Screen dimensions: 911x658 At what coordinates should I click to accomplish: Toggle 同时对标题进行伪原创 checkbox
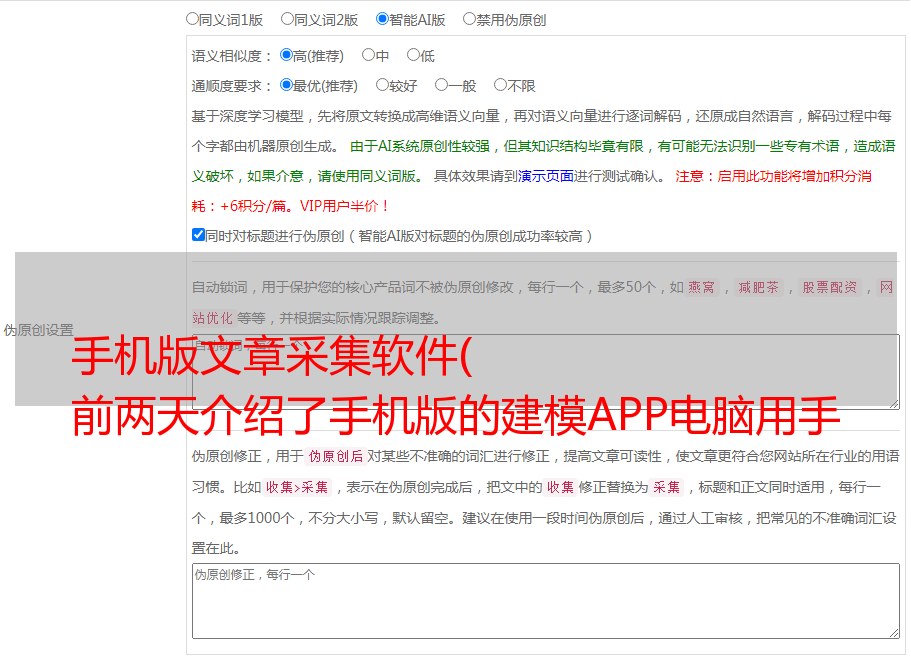[x=198, y=235]
